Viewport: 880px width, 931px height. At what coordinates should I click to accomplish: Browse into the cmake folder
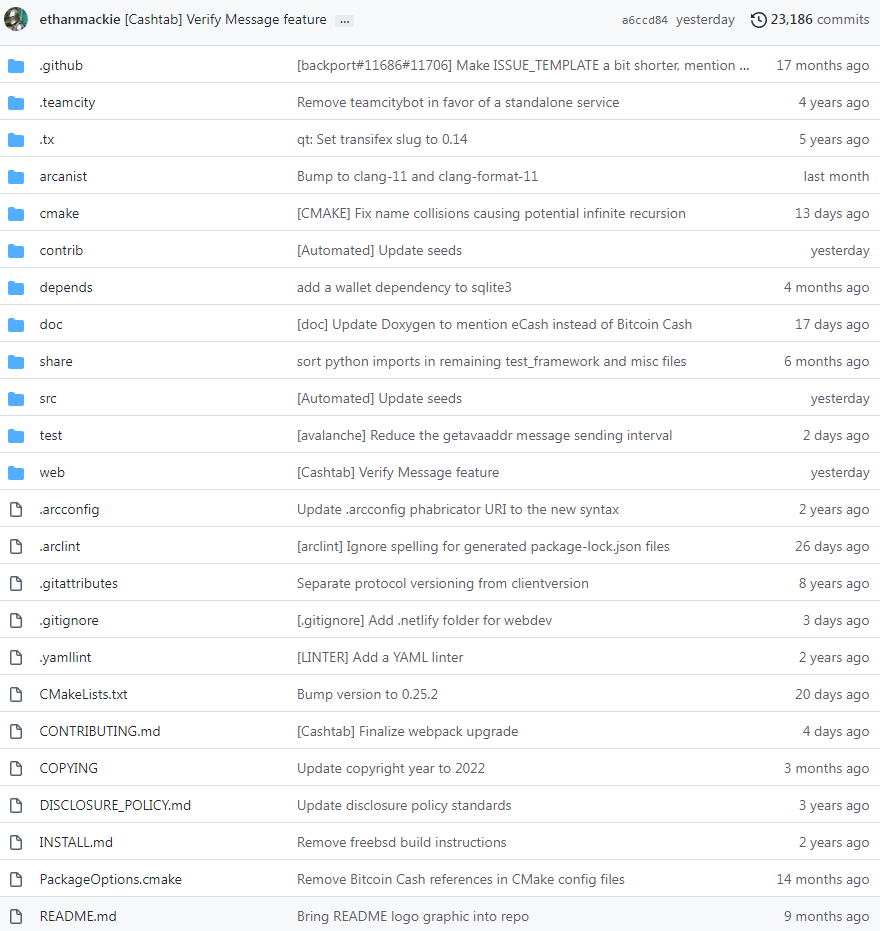click(59, 213)
